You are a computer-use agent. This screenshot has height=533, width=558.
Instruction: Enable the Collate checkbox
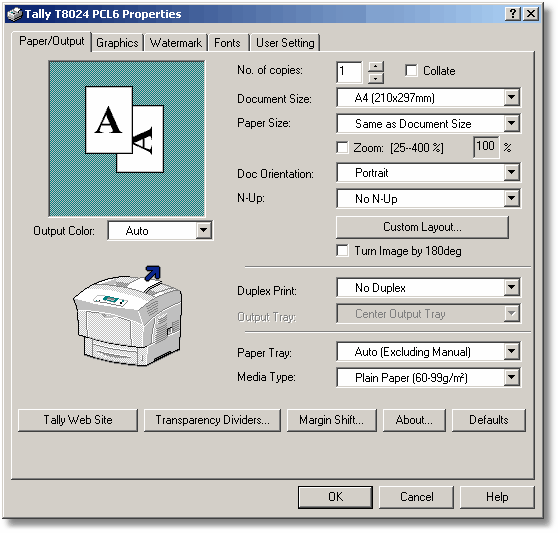(x=411, y=70)
